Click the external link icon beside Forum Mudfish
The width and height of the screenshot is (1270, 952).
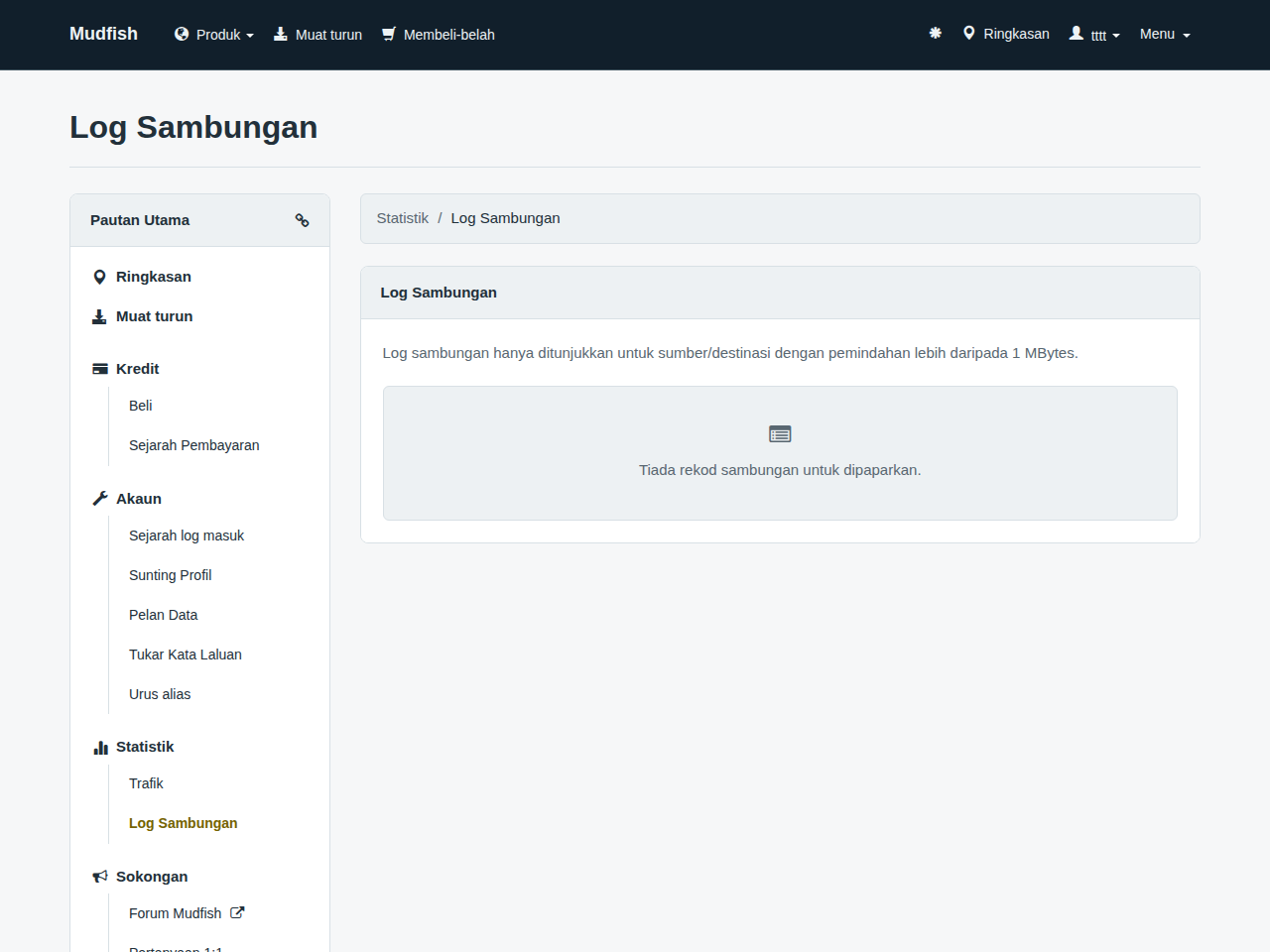[x=237, y=912]
